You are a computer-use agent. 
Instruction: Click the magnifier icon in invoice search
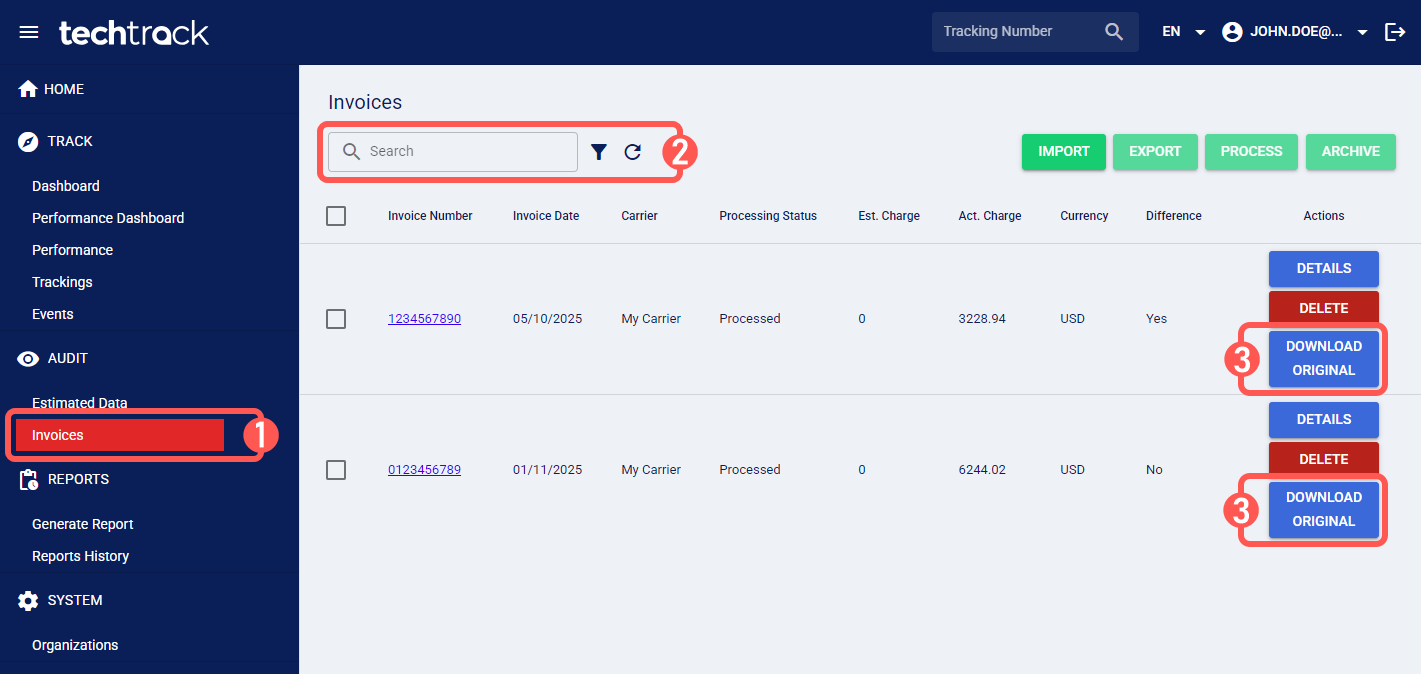351,151
